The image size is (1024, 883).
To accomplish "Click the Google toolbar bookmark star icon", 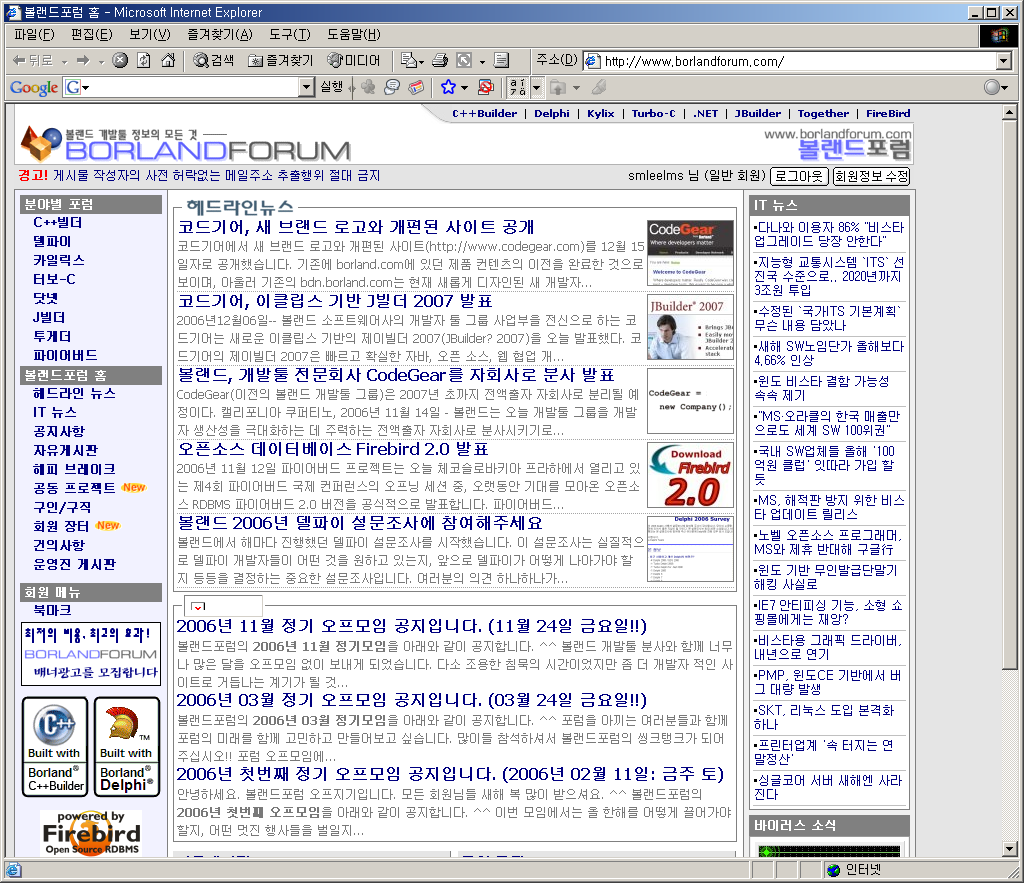I will pos(449,88).
